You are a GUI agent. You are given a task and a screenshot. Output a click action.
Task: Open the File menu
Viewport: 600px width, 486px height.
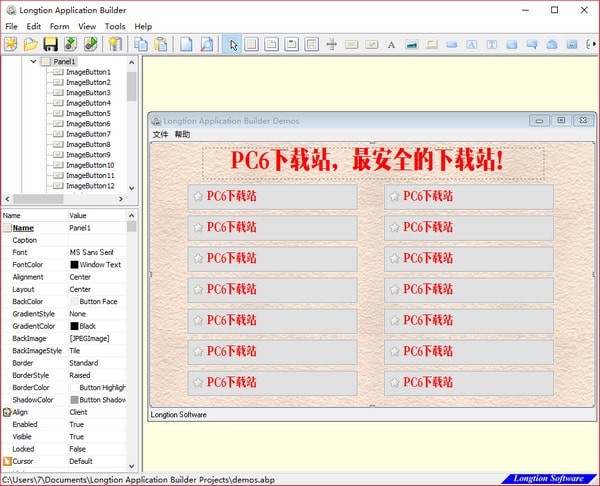pos(11,26)
